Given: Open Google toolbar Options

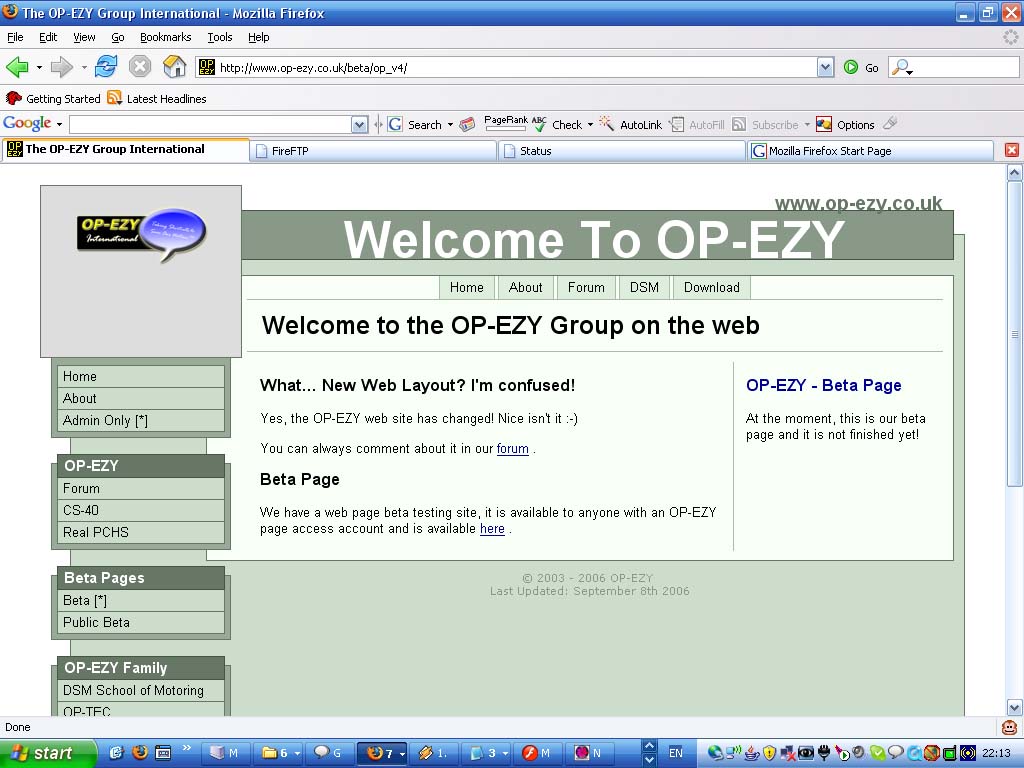Looking at the screenshot, I should (x=846, y=124).
